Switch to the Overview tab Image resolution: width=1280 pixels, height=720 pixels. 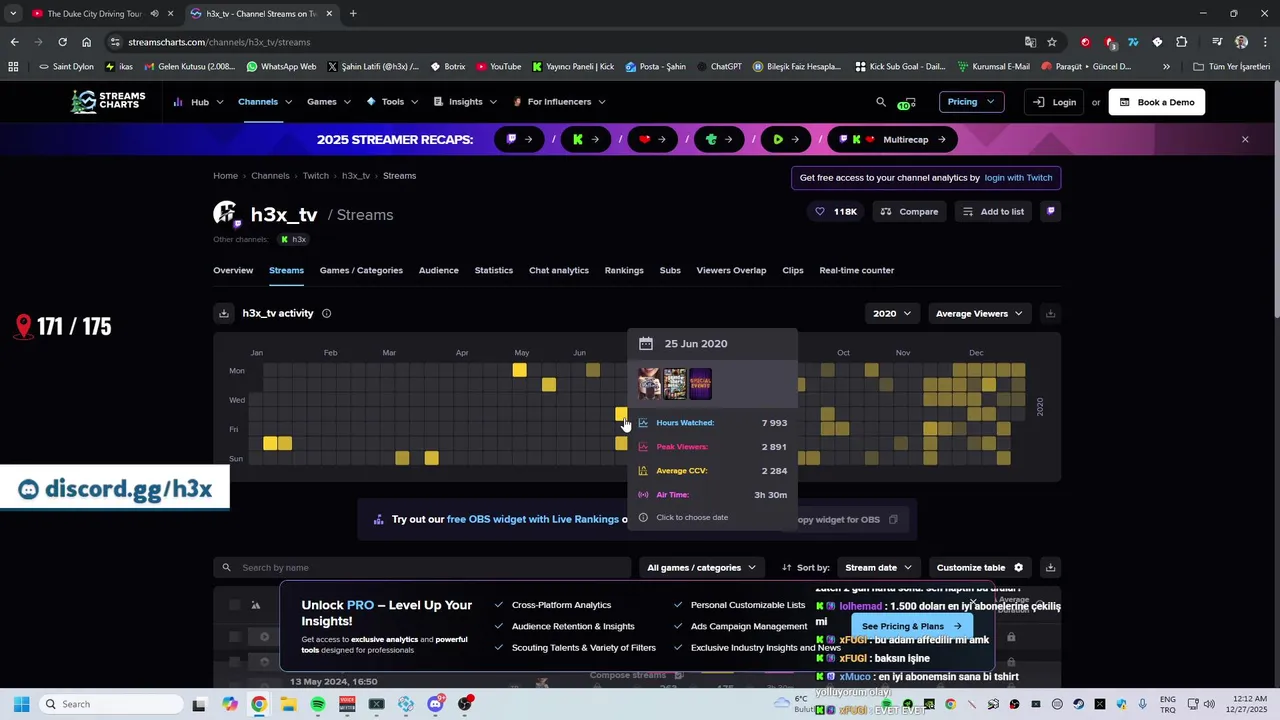pos(233,270)
